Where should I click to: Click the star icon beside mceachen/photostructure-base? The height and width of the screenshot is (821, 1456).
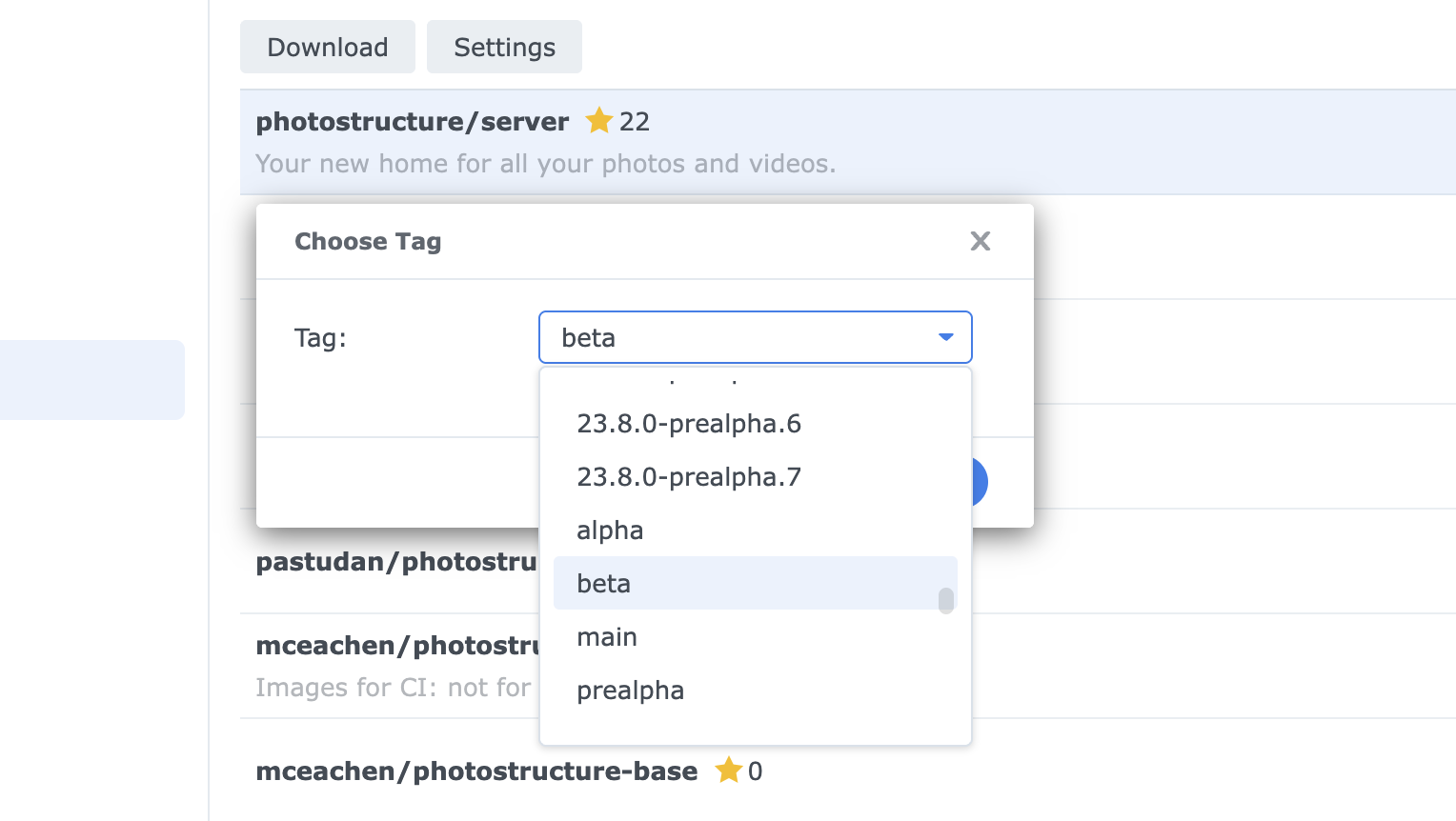[728, 770]
